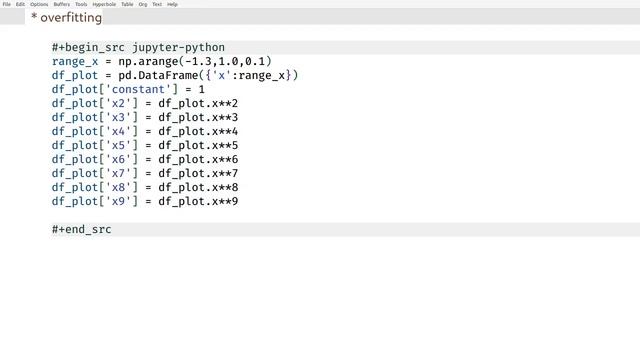This screenshot has width=640, height=360.
Task: Open the Buffers menu
Action: 62,4
